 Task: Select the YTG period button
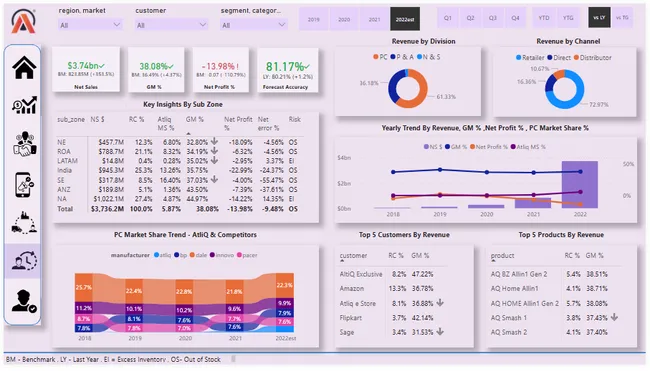pyautogui.click(x=568, y=18)
